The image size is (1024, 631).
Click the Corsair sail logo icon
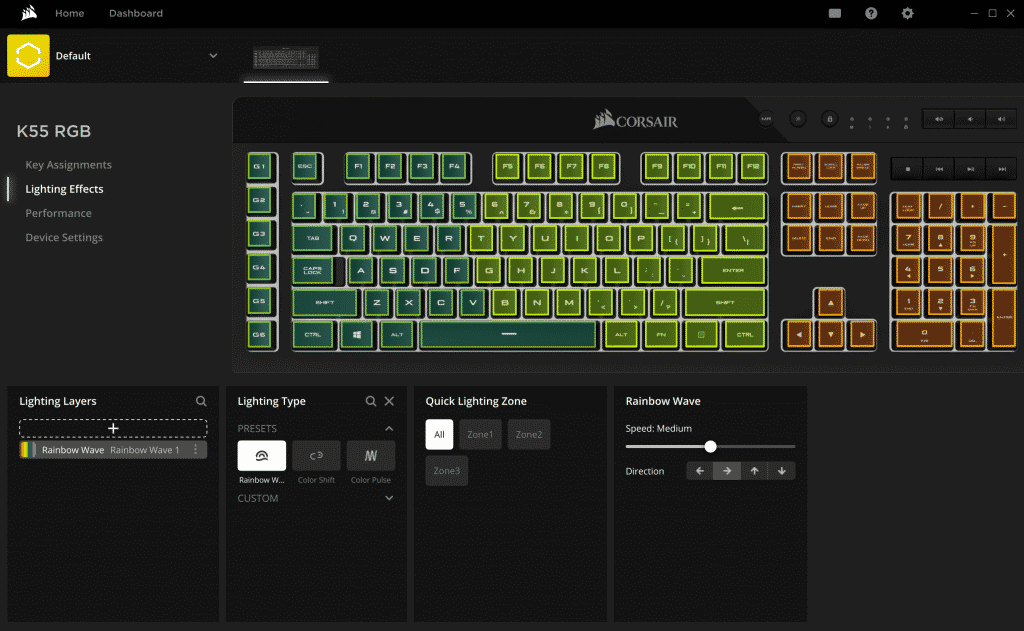coord(28,13)
